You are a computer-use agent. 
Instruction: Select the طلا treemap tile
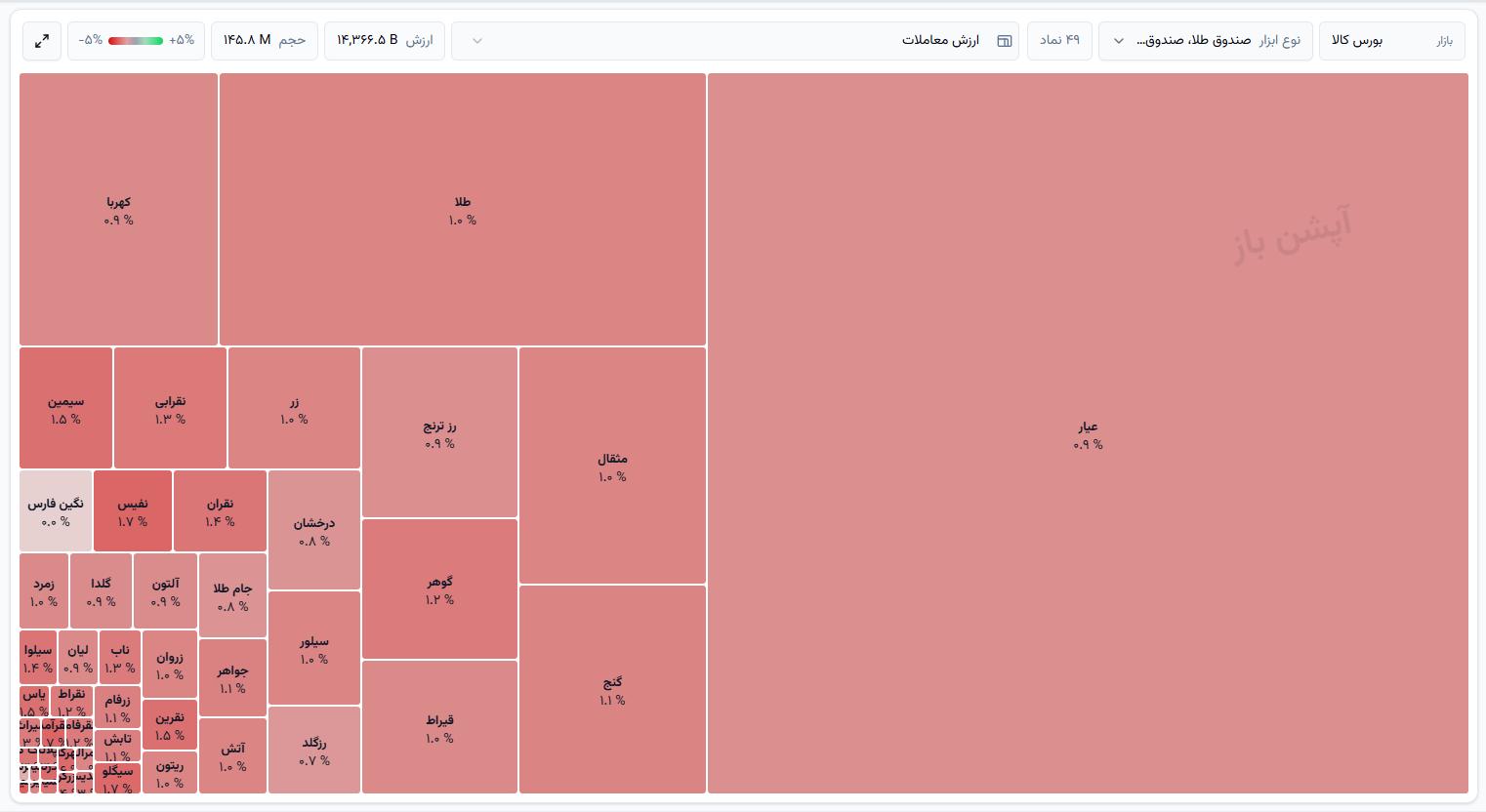[463, 210]
